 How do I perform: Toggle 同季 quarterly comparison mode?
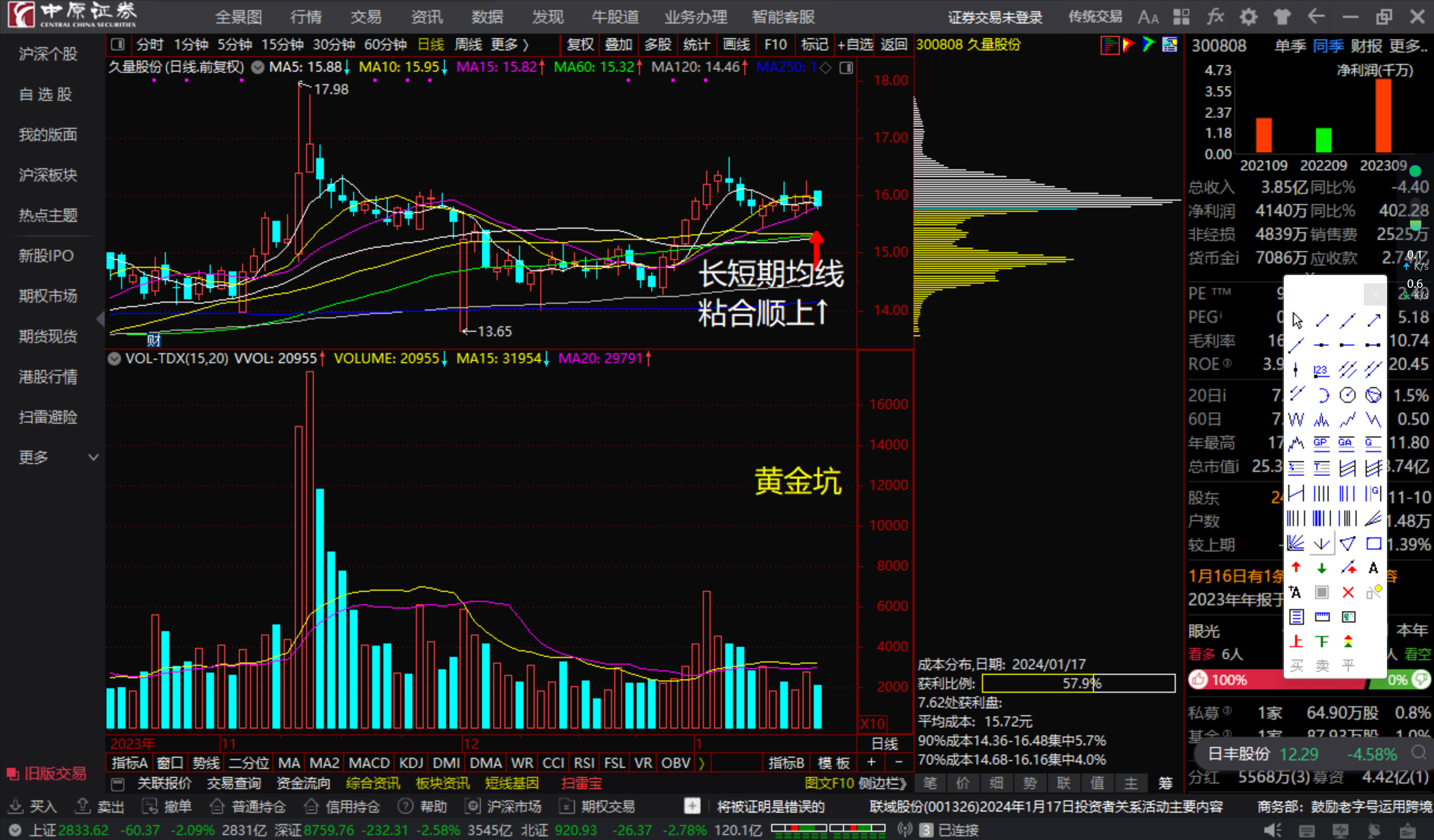click(1328, 46)
